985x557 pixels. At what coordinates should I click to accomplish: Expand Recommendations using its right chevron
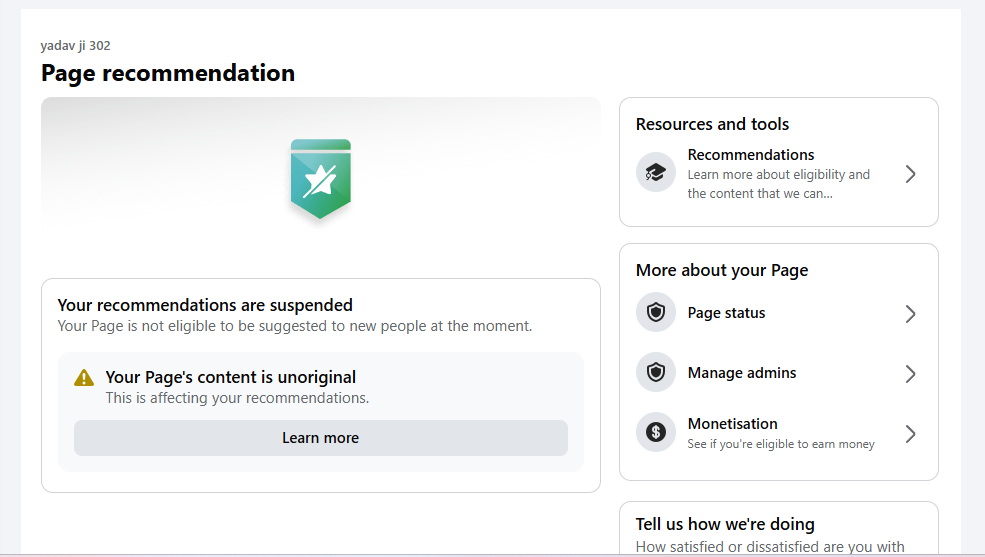click(x=910, y=174)
